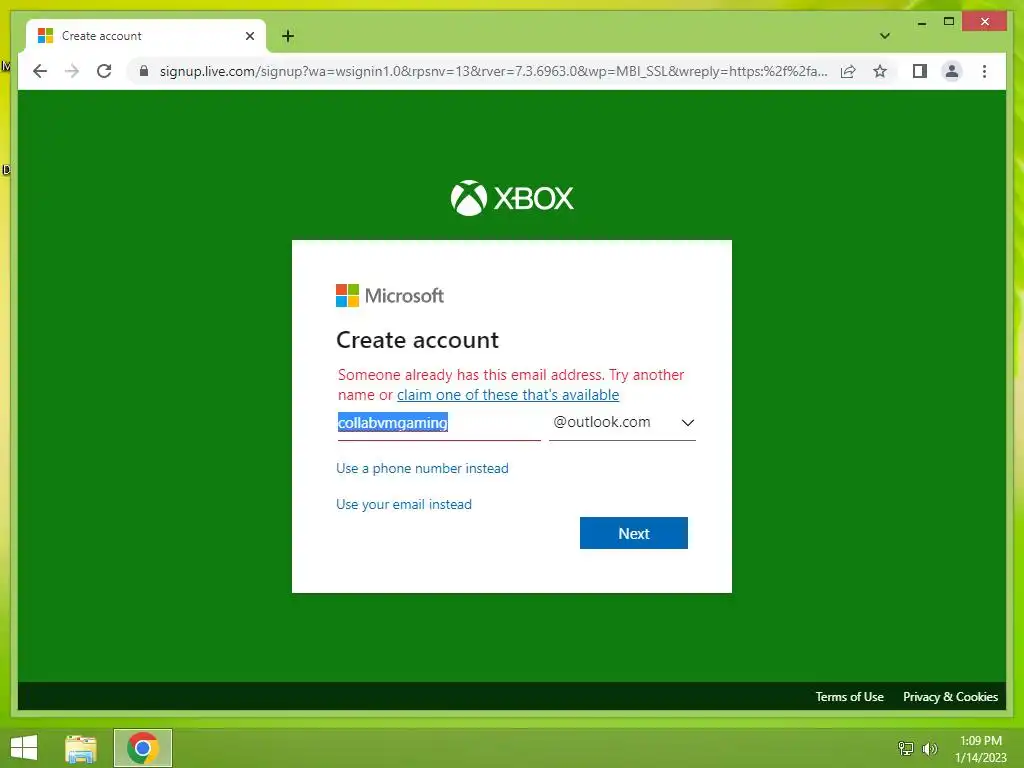Open a new browser tab
The width and height of the screenshot is (1024, 768).
[x=288, y=36]
